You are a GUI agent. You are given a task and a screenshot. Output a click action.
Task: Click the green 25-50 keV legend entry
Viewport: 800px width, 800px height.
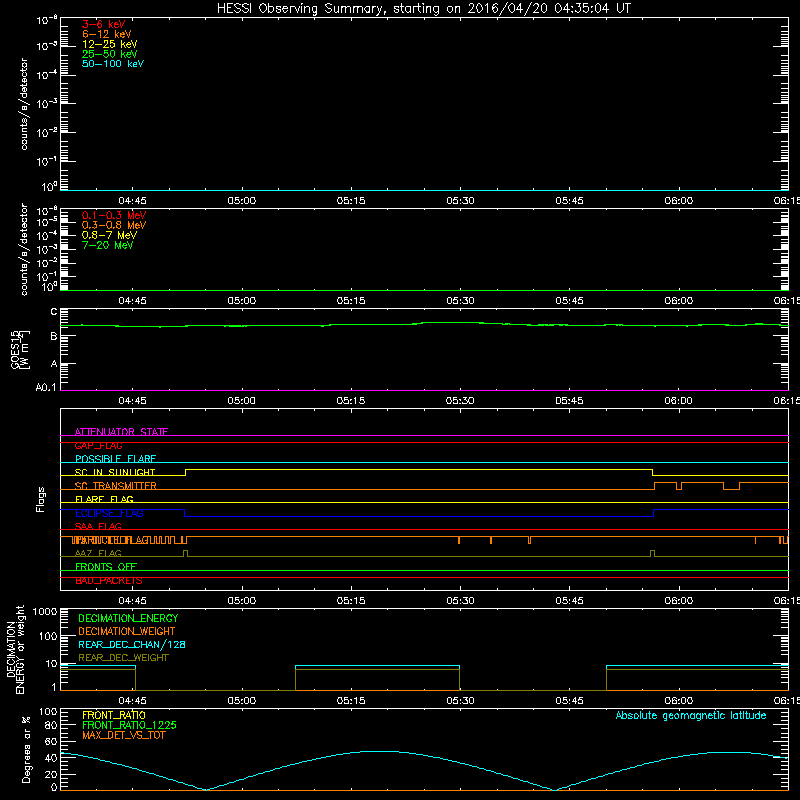(110, 54)
